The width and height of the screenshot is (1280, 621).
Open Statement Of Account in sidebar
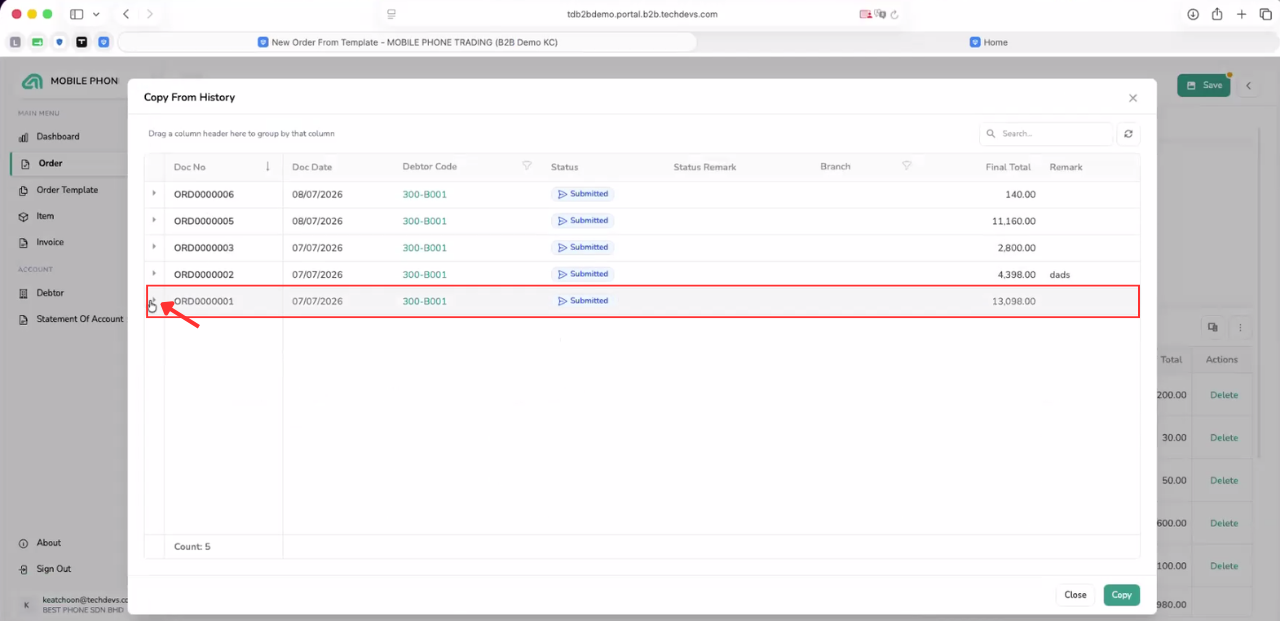[80, 319]
